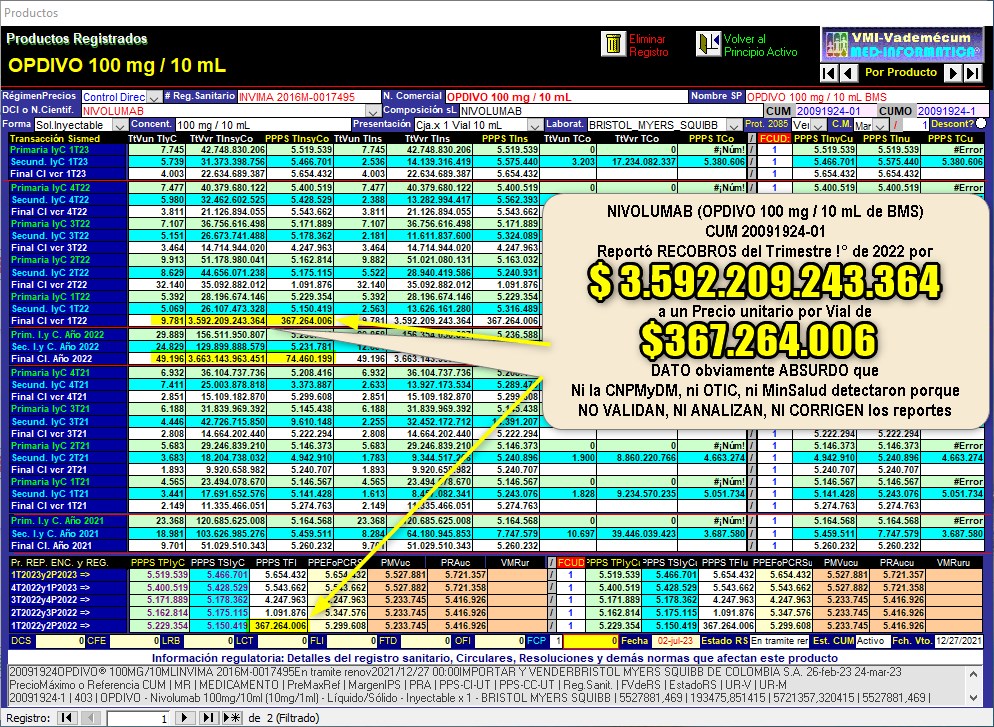This screenshot has height=727, width=994.
Task: Select the Prim. I.y C. Año 2021 row label
Action: 68,521
